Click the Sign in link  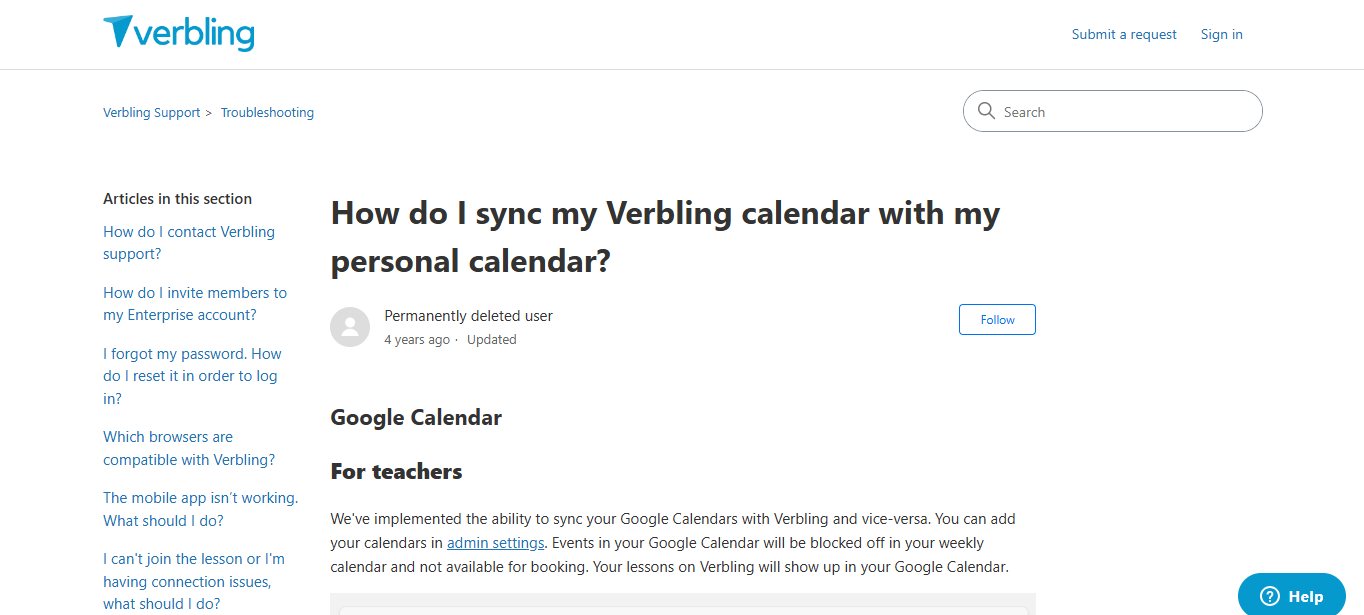tap(1221, 33)
